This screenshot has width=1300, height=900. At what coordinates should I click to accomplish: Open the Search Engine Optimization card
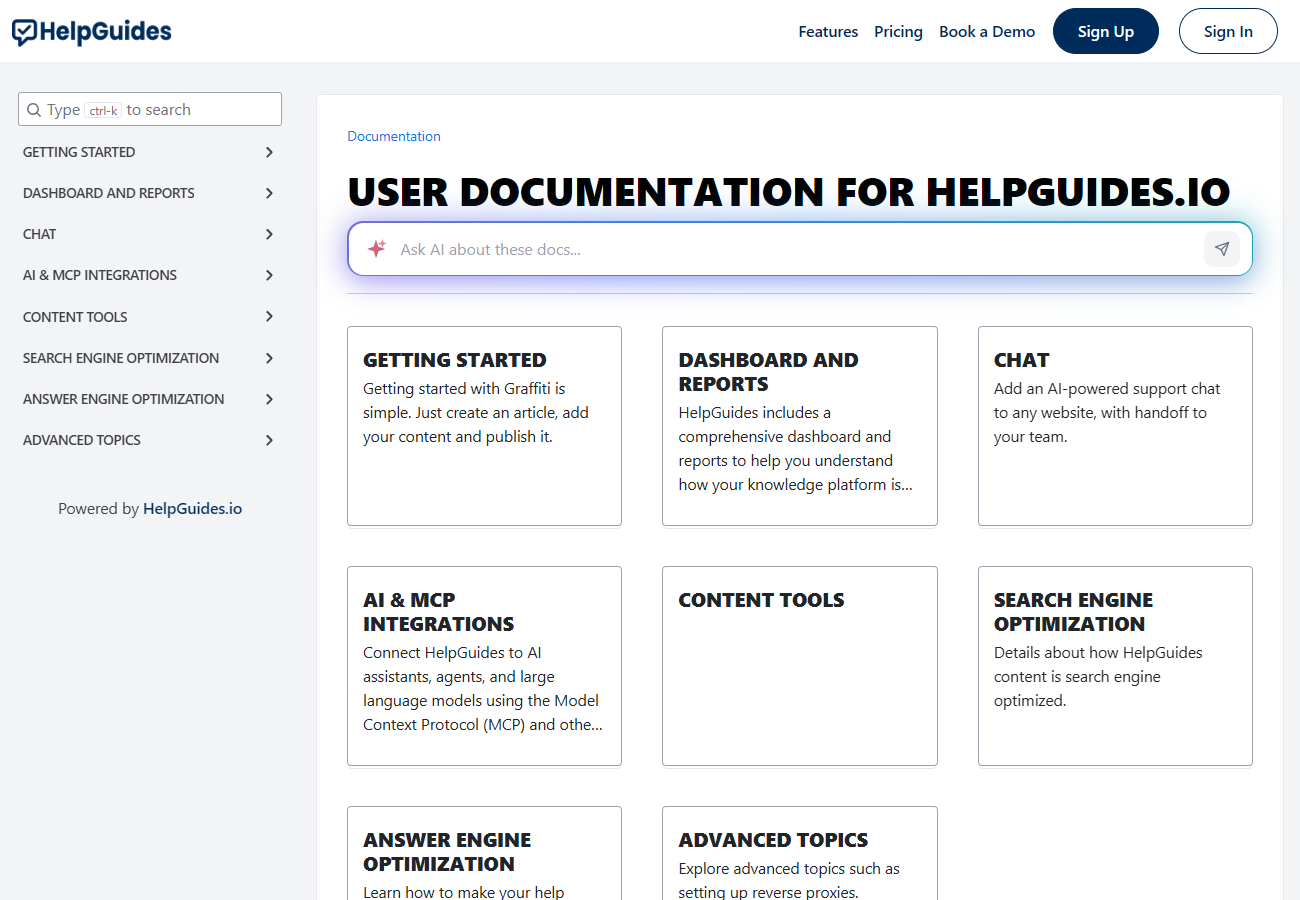1115,666
